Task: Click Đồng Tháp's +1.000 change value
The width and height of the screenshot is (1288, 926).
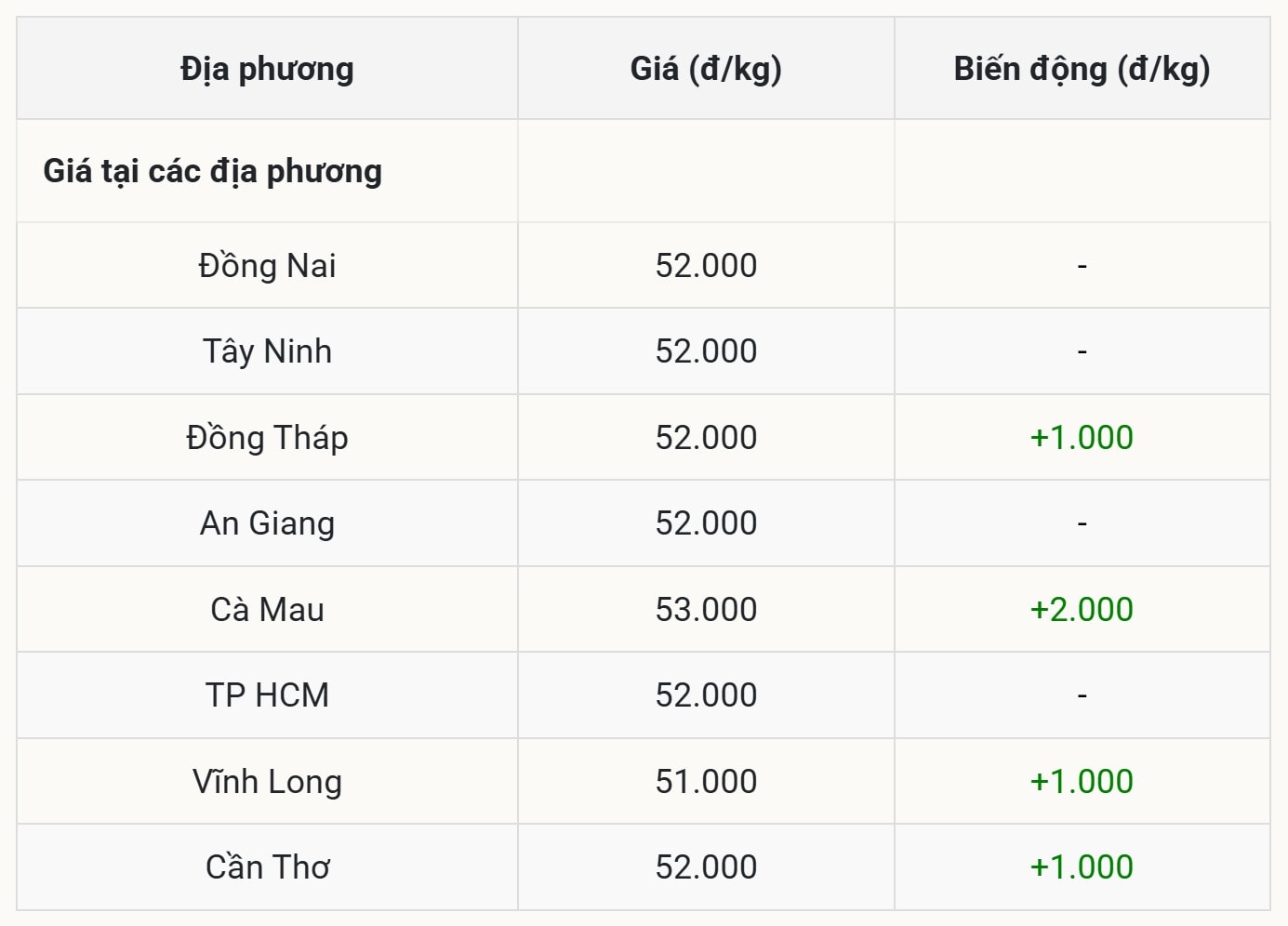Action: click(x=1082, y=438)
